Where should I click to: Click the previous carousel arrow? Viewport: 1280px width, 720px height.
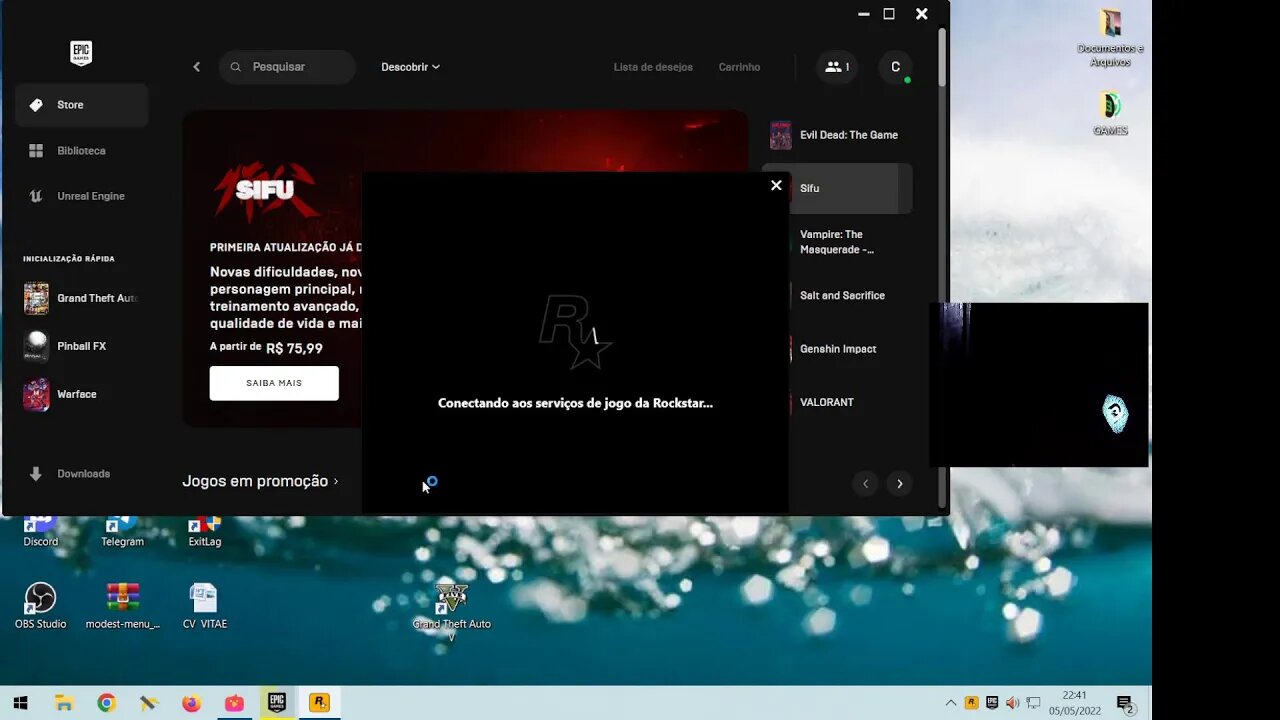[x=866, y=484]
